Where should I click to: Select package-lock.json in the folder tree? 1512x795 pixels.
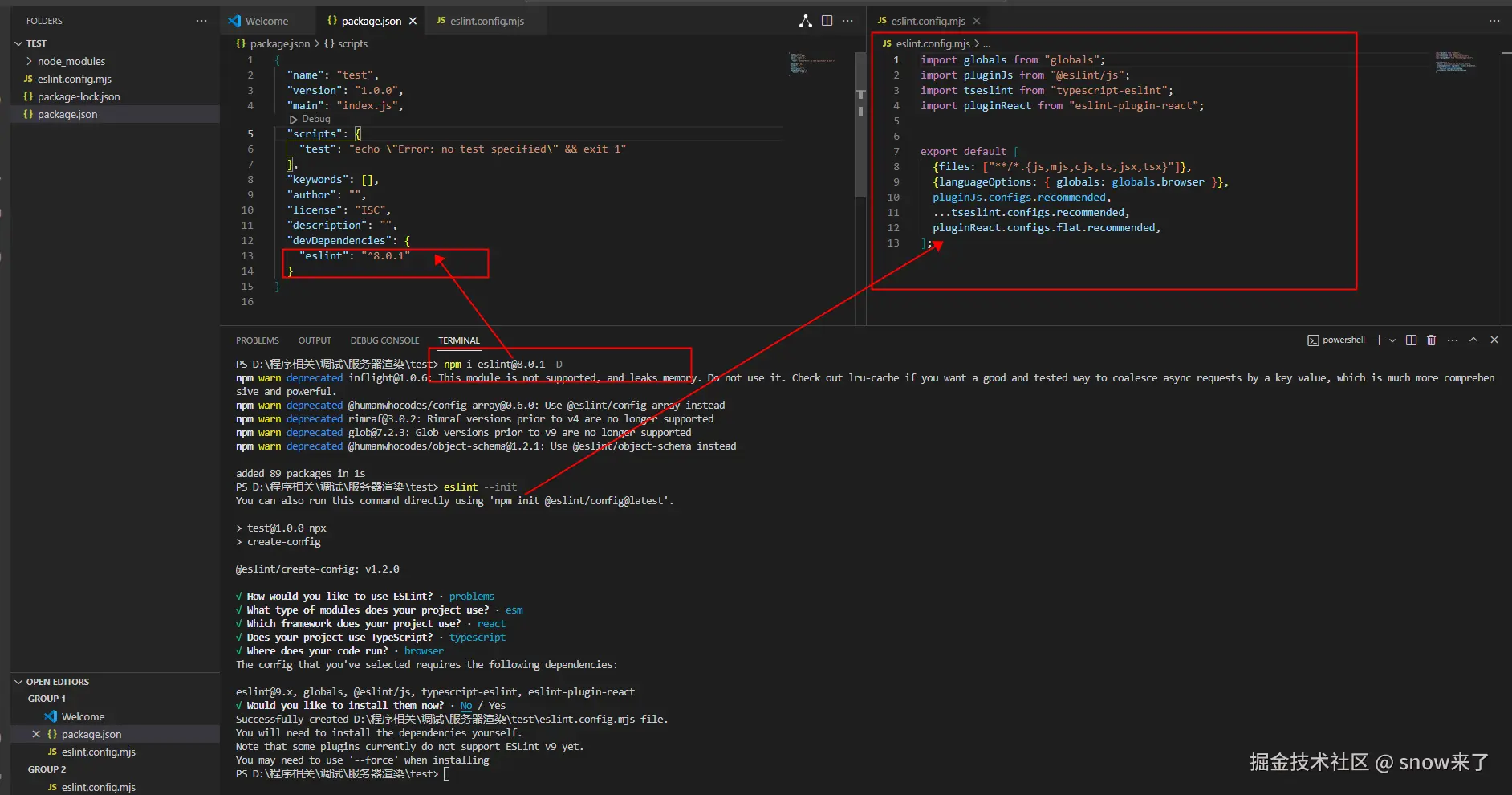click(x=79, y=96)
